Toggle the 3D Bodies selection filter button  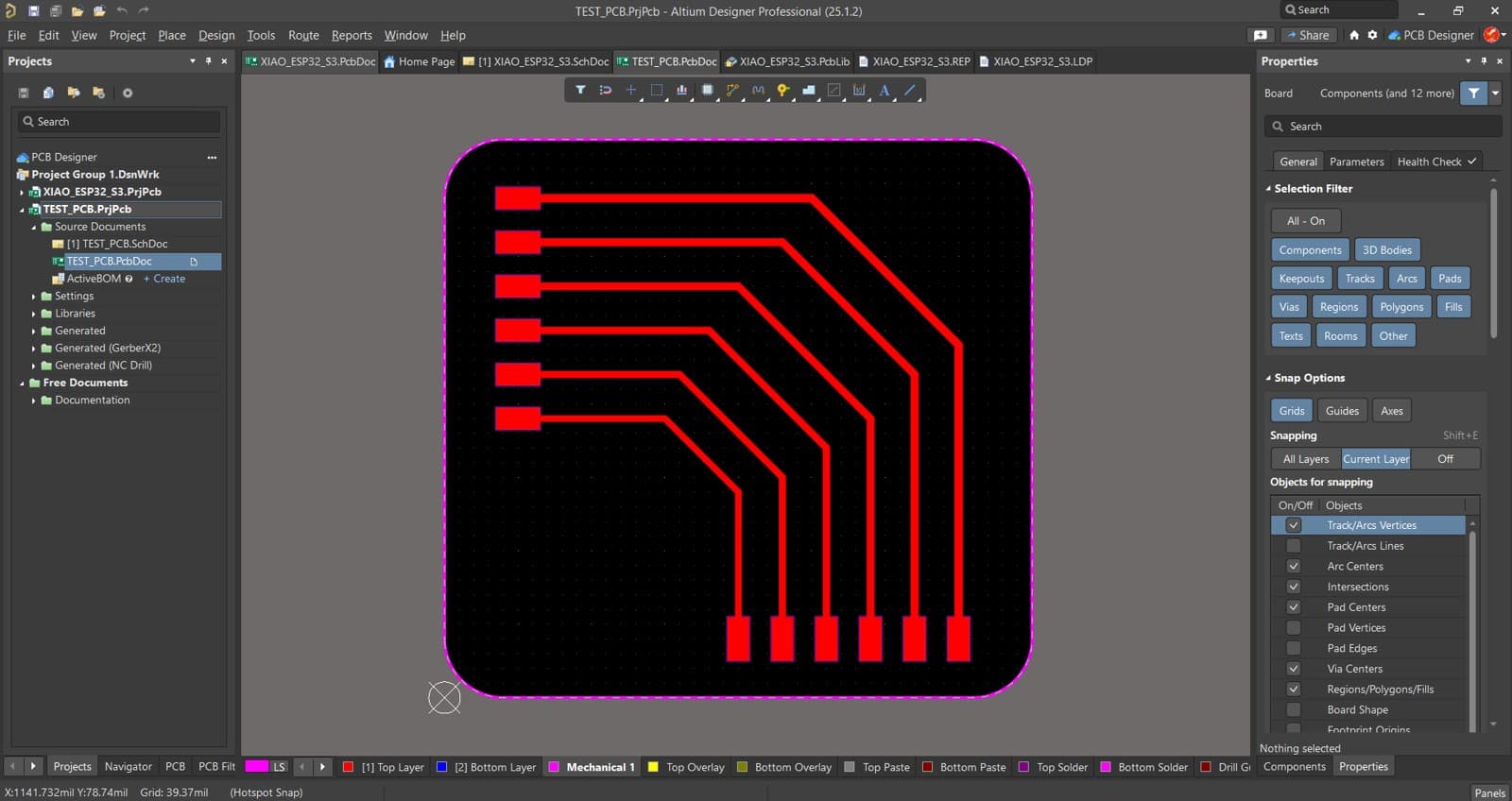coord(1387,250)
